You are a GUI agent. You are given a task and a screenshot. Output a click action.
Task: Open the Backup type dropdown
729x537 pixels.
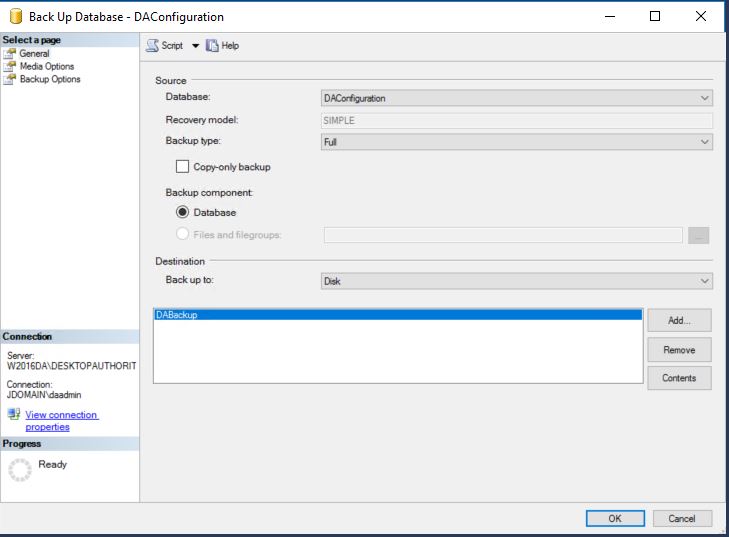(x=516, y=142)
